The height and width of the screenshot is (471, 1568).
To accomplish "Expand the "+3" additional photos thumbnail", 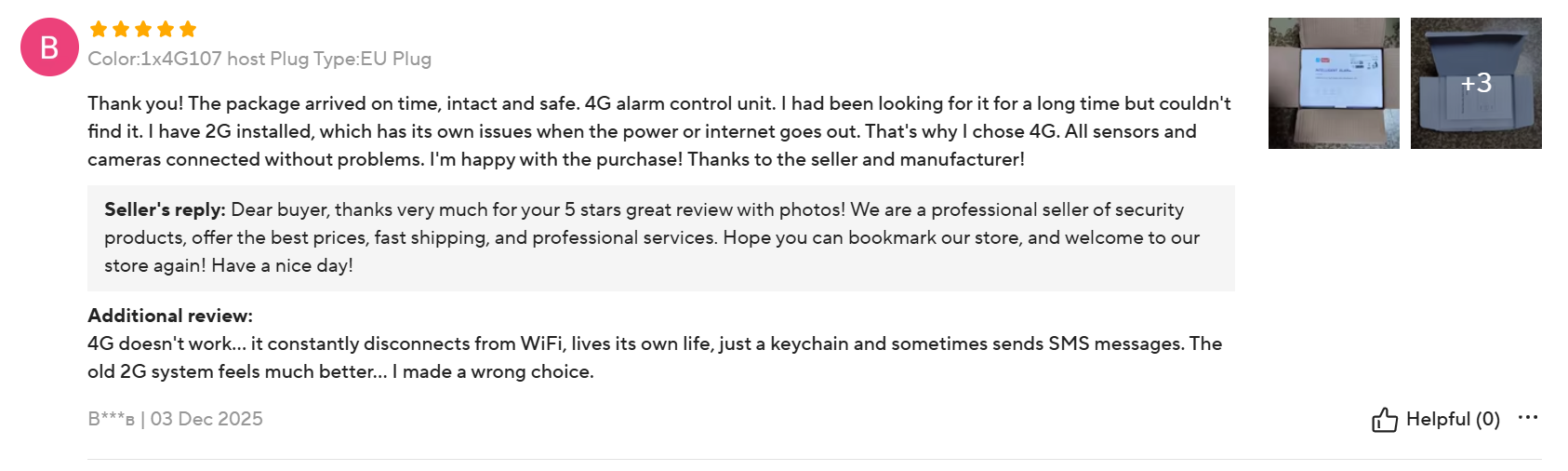I will click(1475, 83).
